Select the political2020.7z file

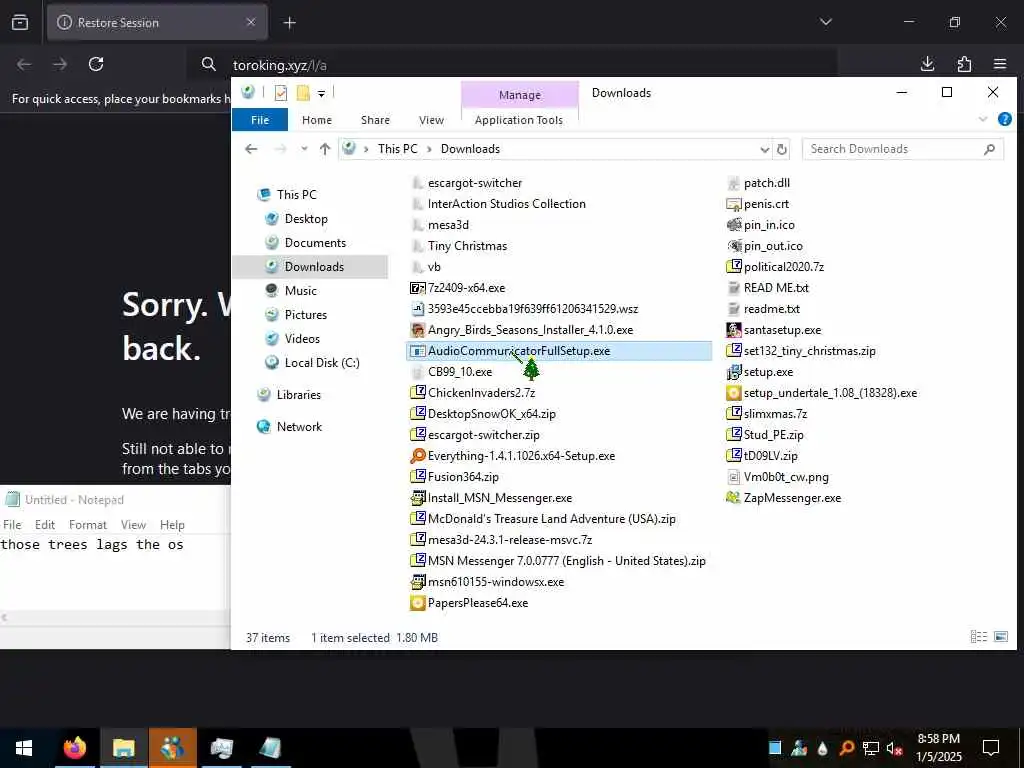[x=783, y=266]
